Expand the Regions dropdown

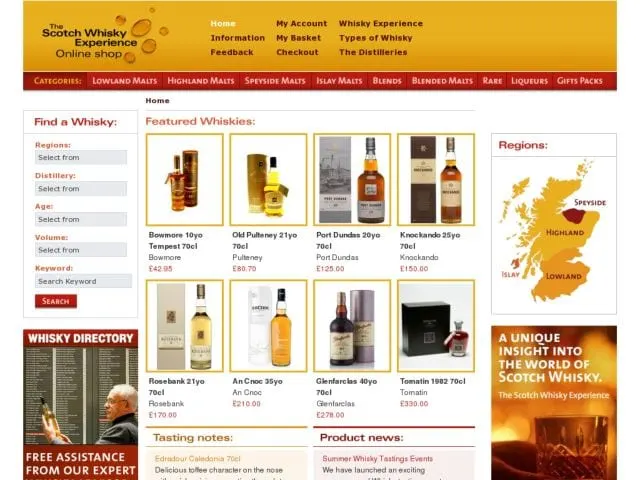(x=81, y=158)
